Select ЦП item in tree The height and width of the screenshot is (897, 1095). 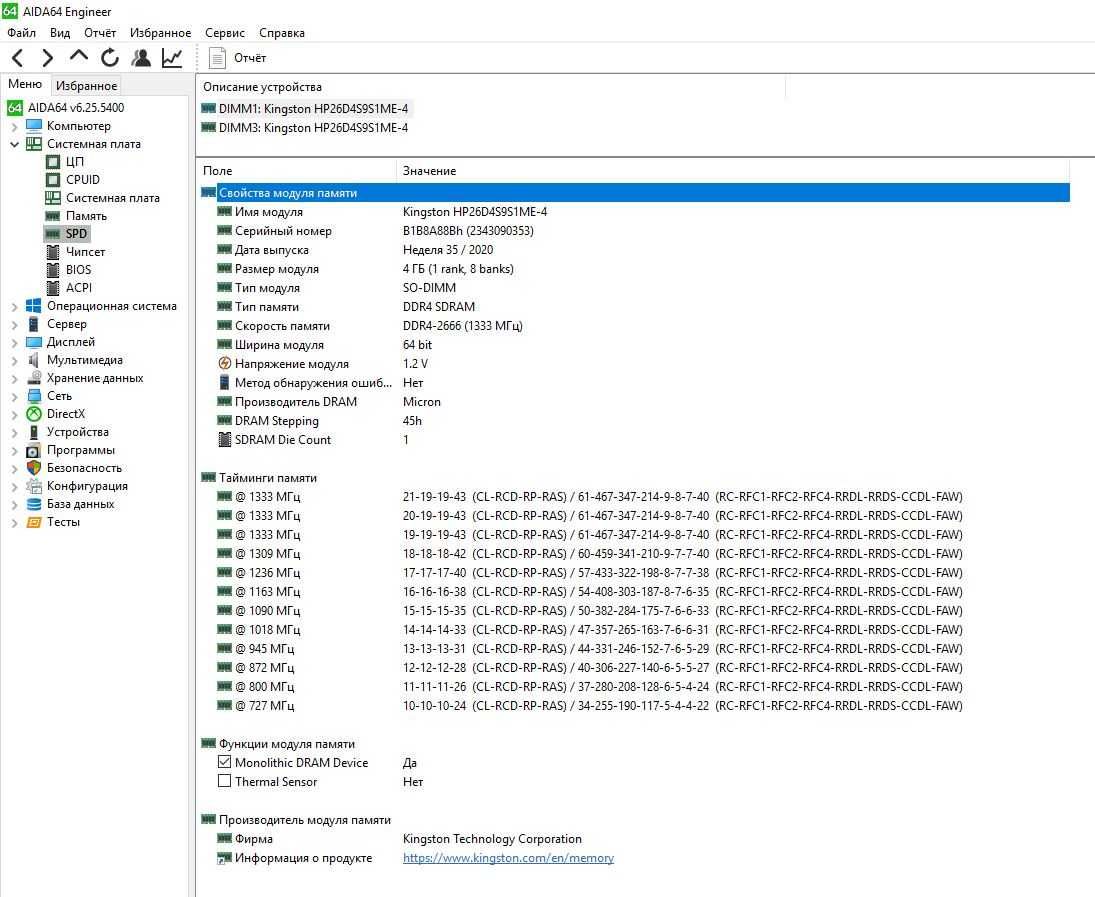(x=75, y=162)
